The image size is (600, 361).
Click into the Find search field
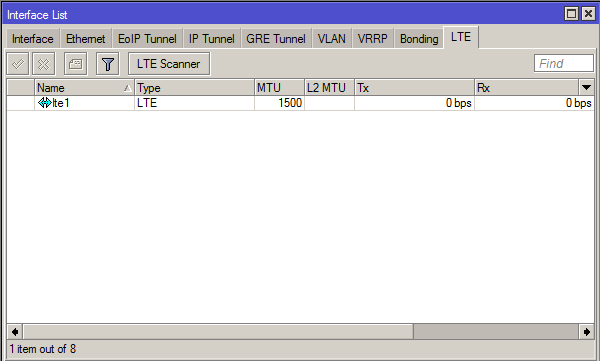coord(564,63)
